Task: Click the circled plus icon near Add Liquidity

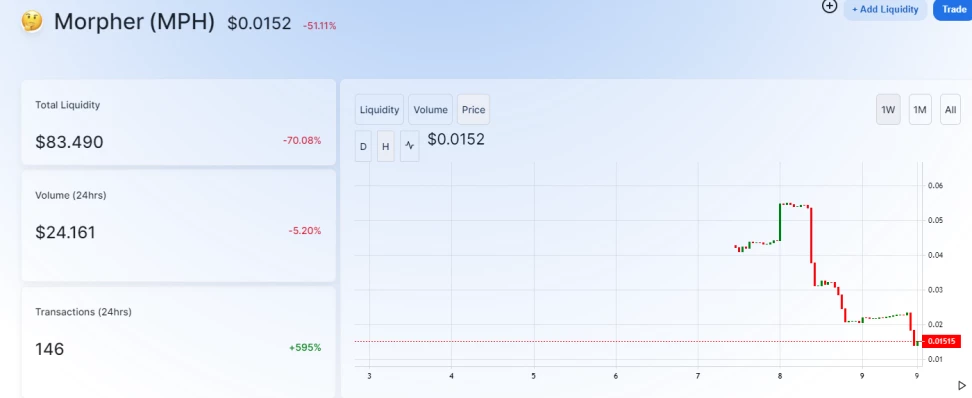Action: tap(829, 7)
